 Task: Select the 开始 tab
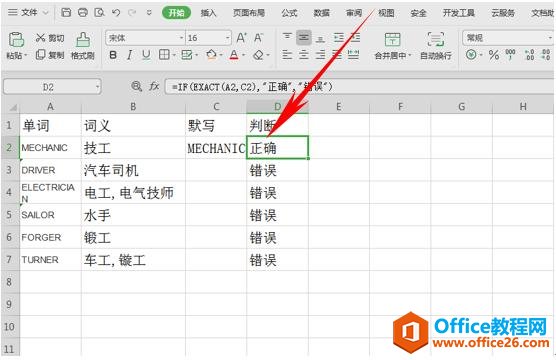(x=176, y=13)
